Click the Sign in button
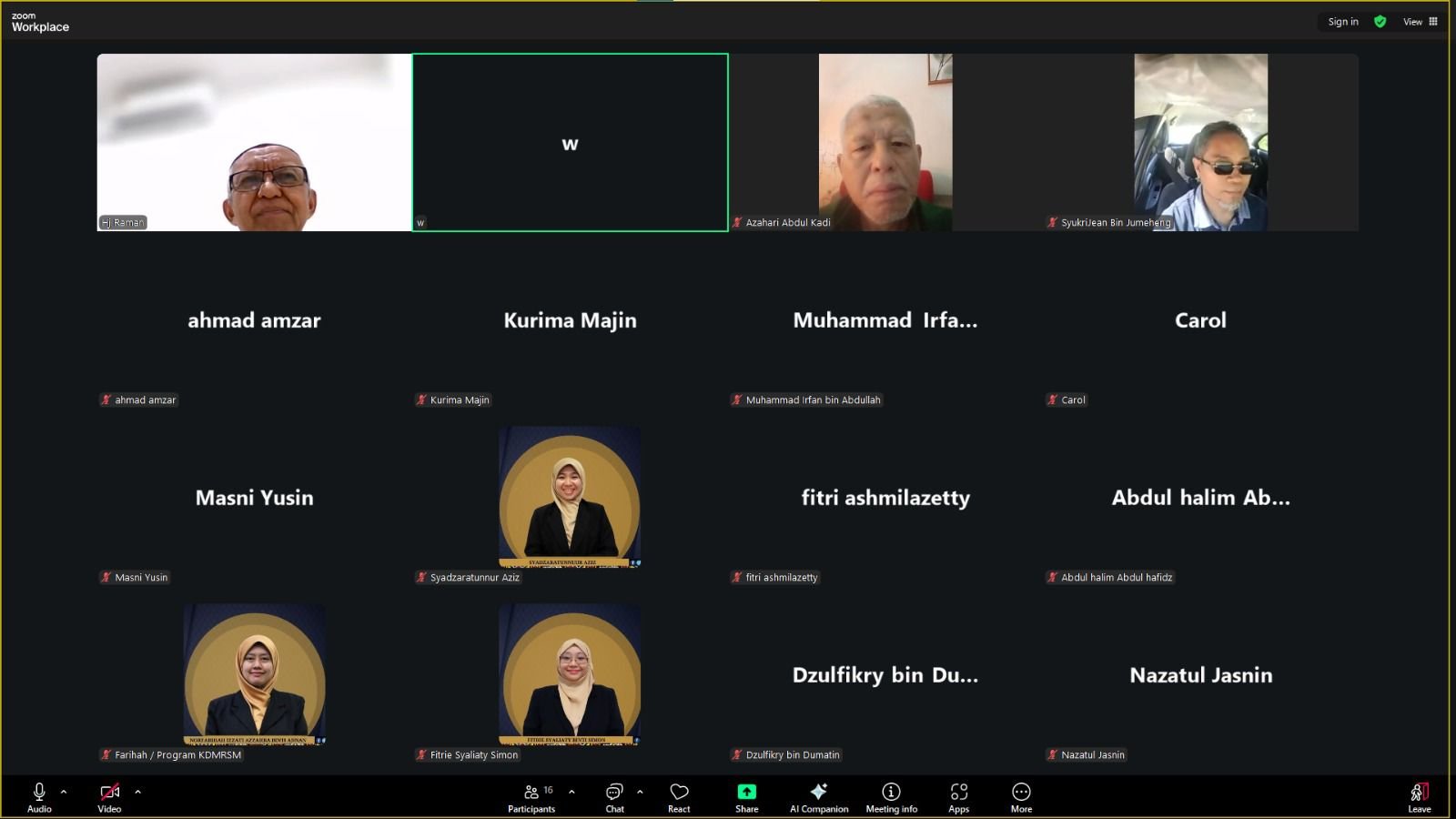 [1342, 22]
